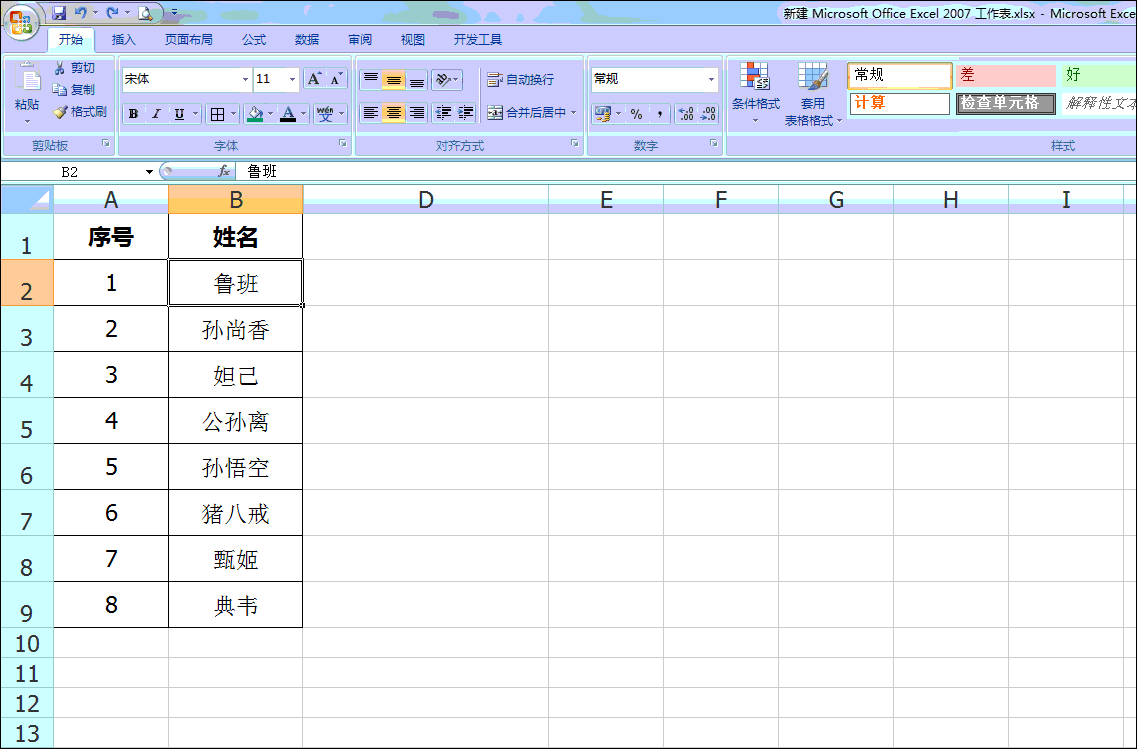Open font name 宋体 dropdown

point(245,79)
